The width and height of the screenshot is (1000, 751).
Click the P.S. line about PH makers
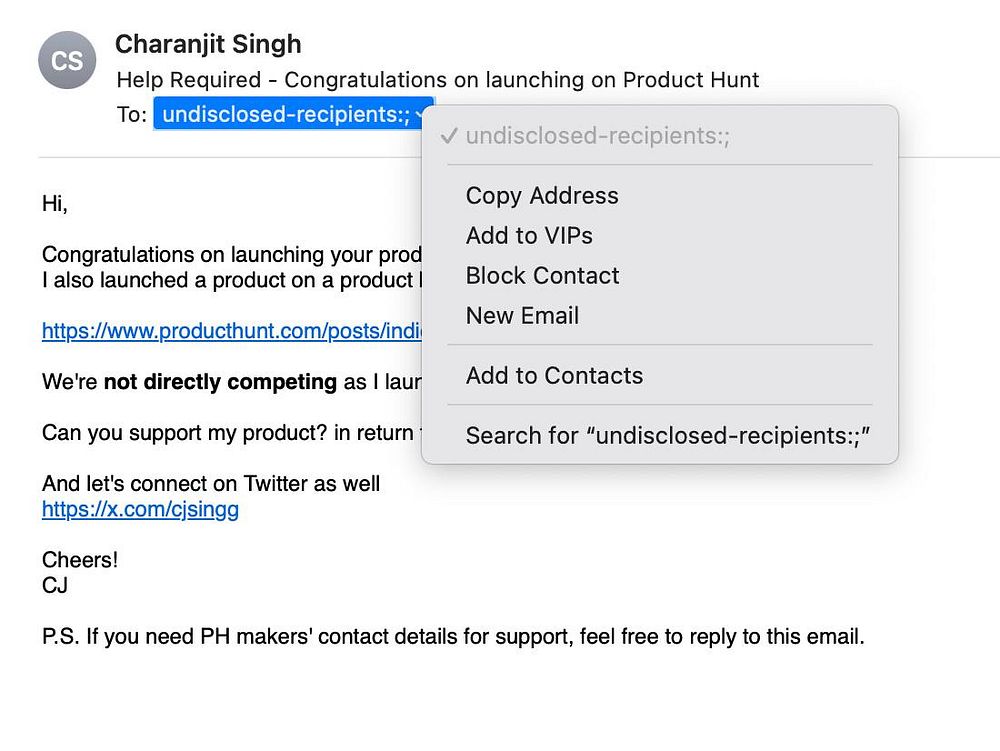(x=452, y=636)
